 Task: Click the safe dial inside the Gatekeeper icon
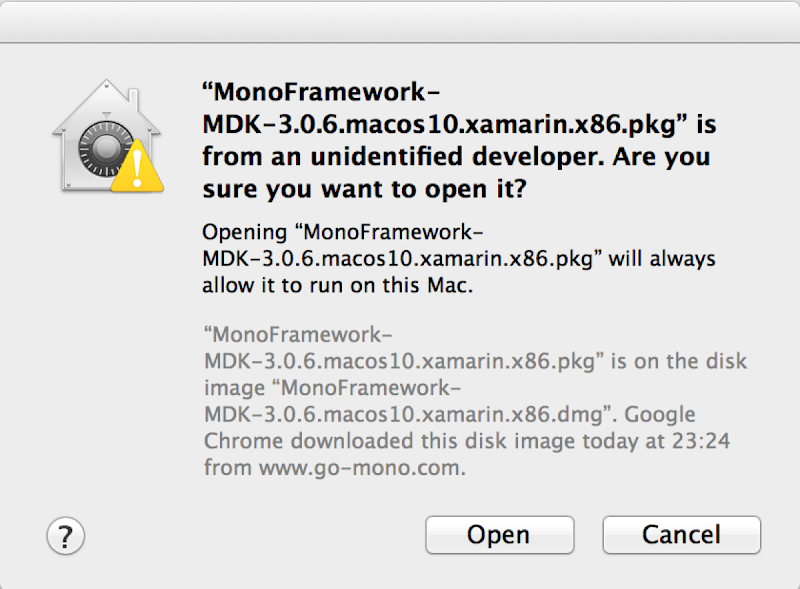click(105, 149)
